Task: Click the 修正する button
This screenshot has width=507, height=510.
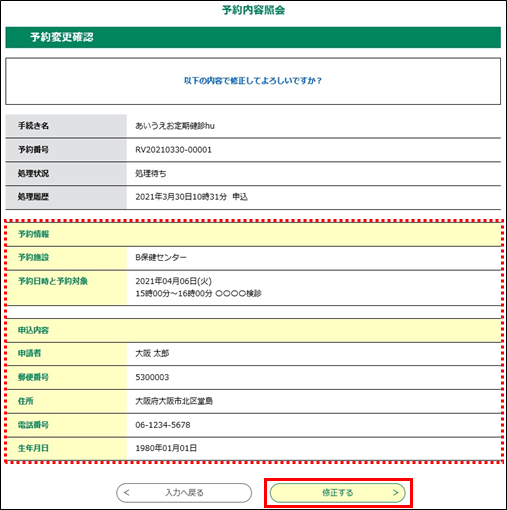Action: pos(337,493)
